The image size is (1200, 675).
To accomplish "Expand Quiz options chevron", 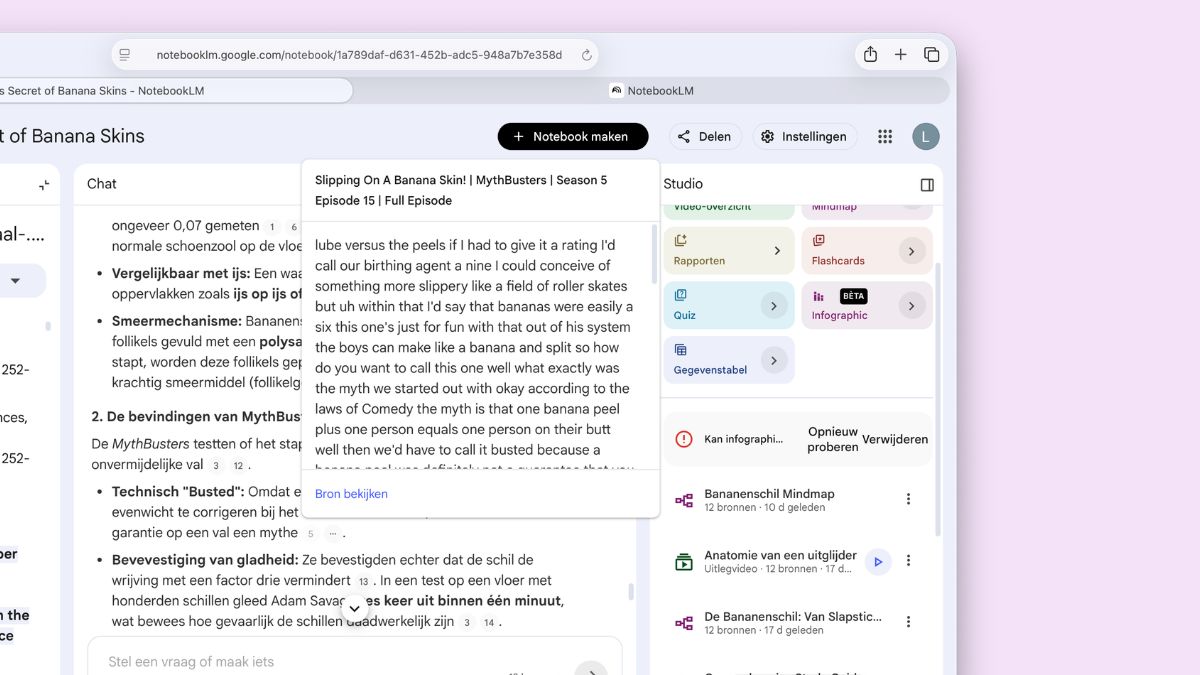I will click(x=774, y=305).
